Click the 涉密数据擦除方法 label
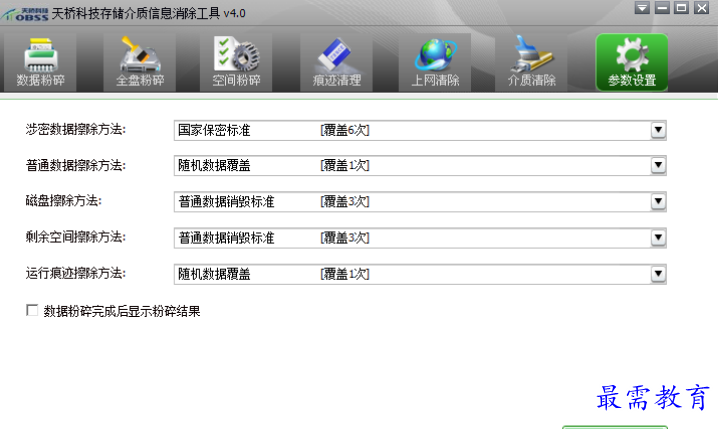 coord(76,130)
